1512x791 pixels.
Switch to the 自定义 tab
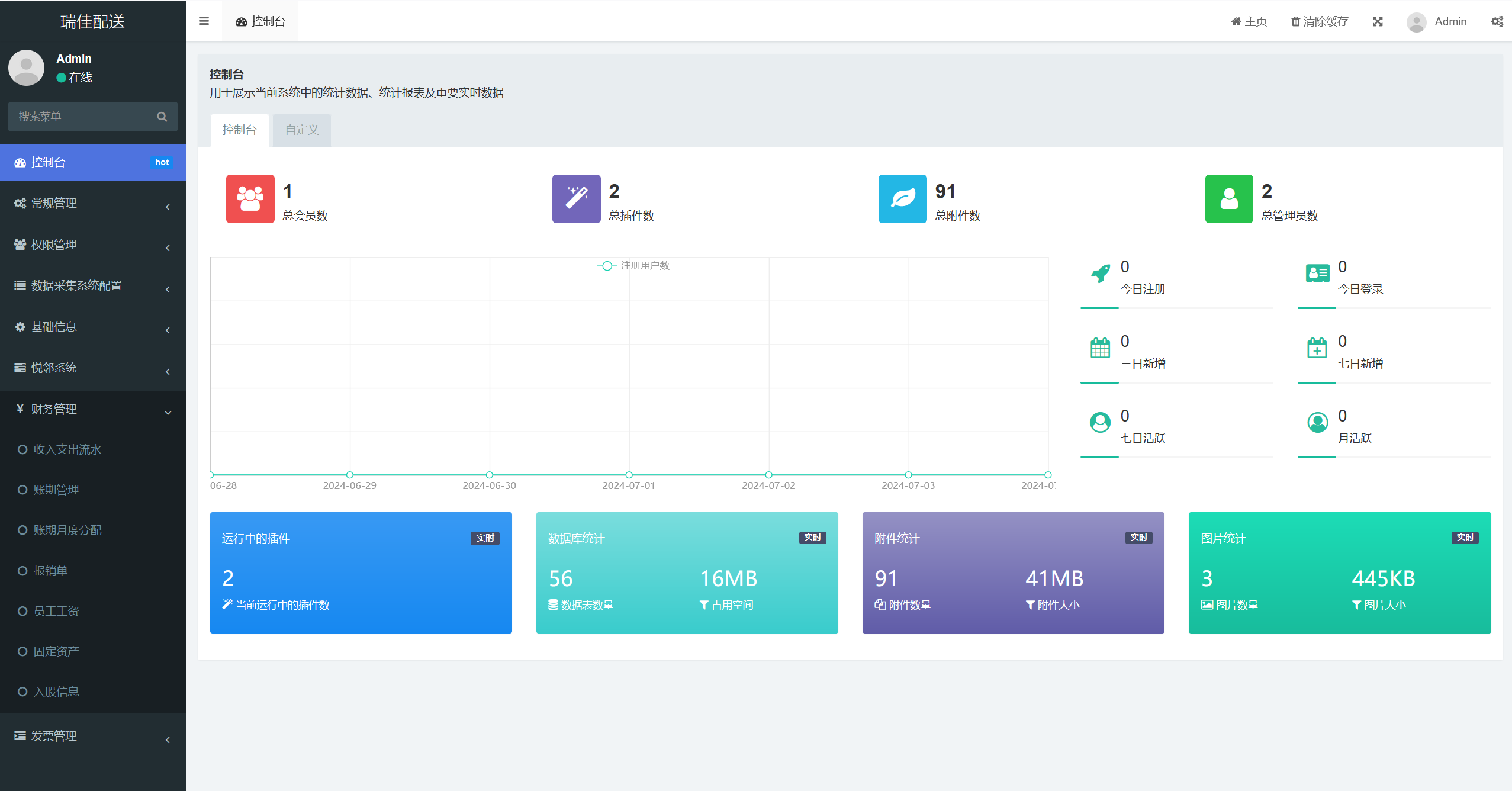301,130
